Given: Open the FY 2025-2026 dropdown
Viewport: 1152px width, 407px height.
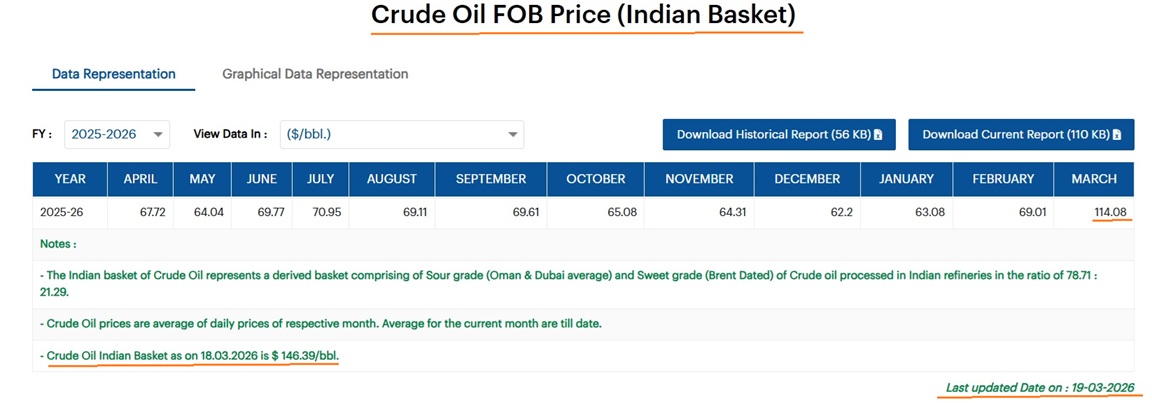Looking at the screenshot, I should click(x=117, y=134).
